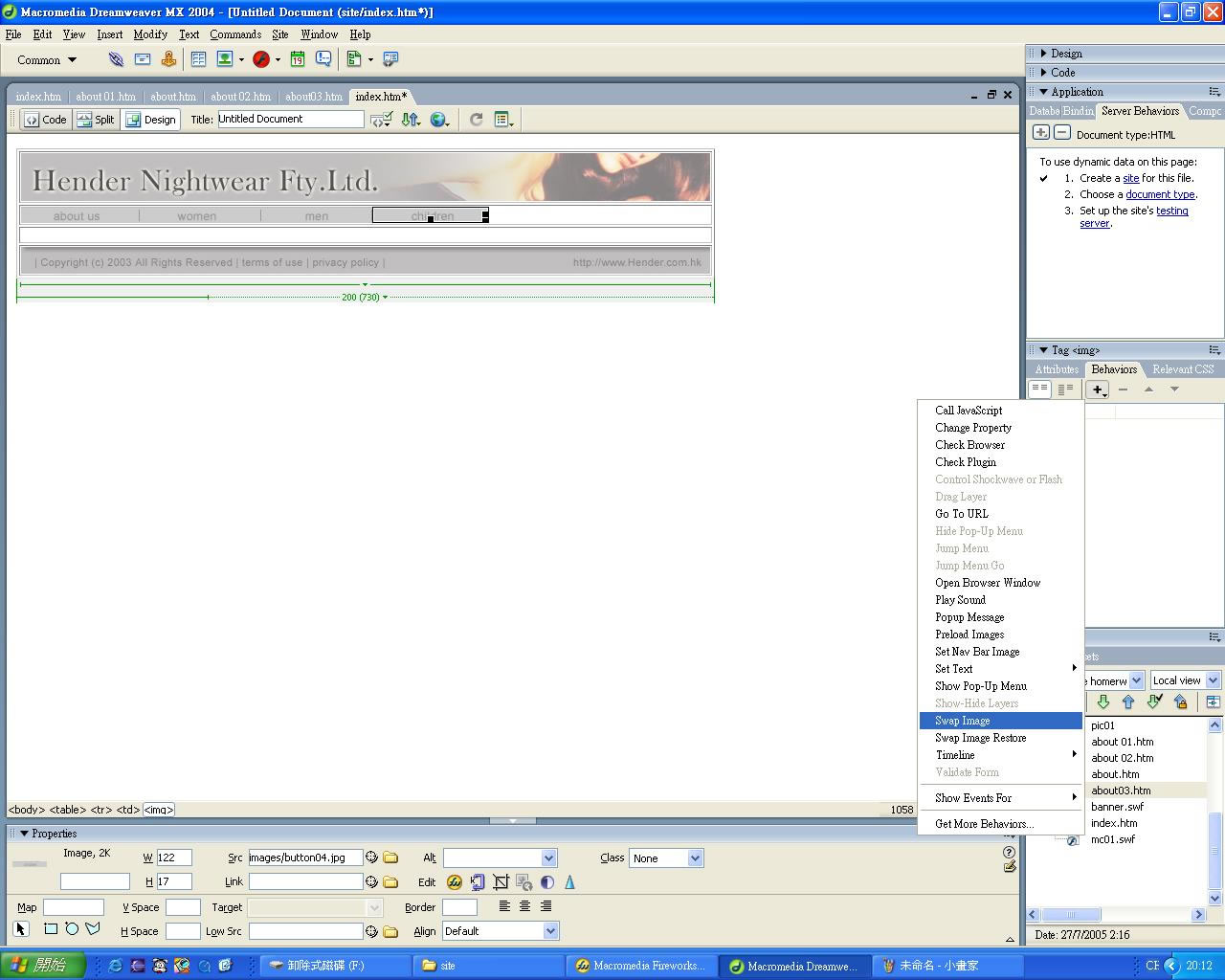The height and width of the screenshot is (980, 1225).
Task: Open View Options toolbar icon
Action: click(x=503, y=120)
